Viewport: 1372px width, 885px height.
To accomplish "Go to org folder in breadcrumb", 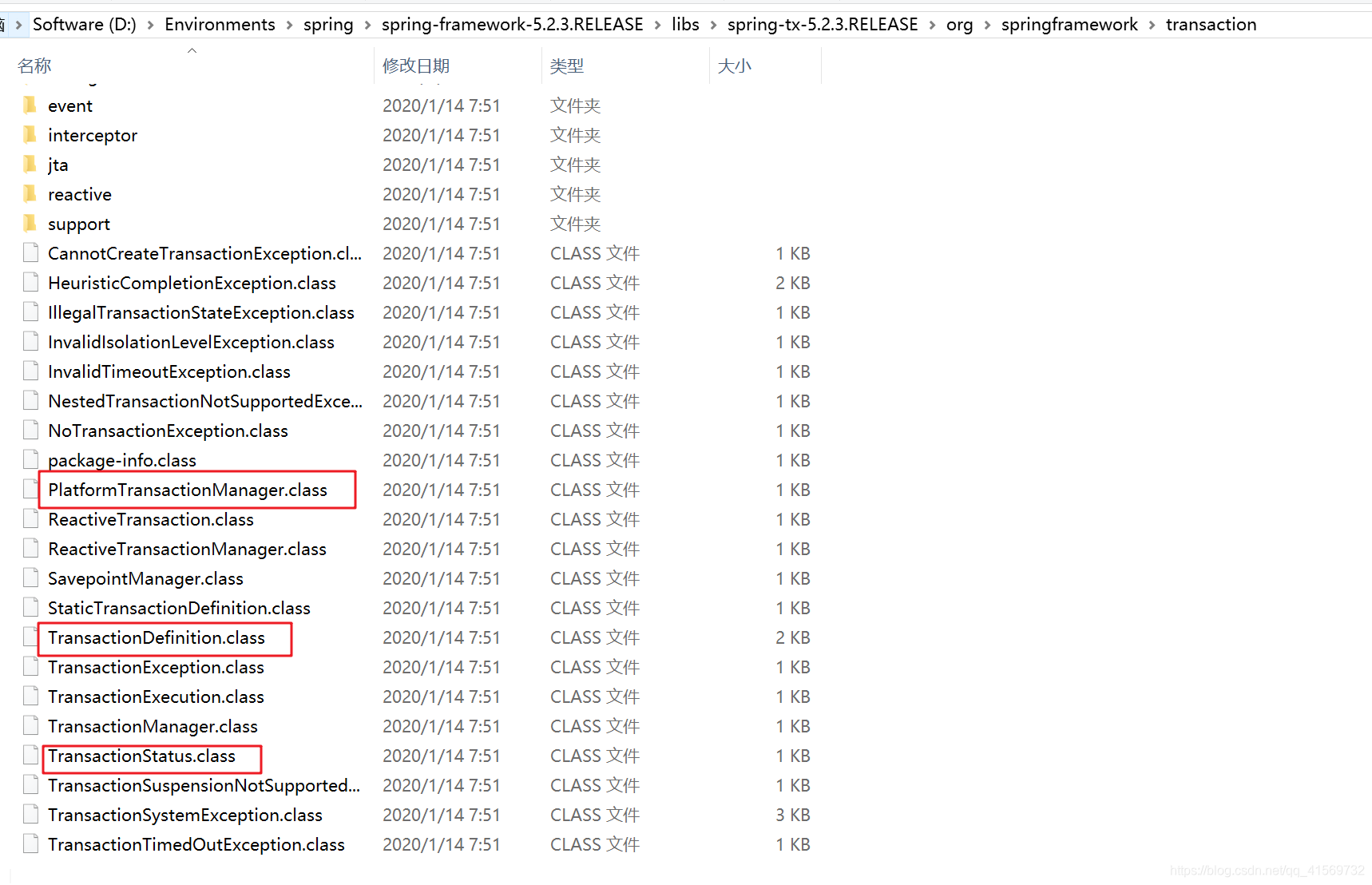I will [x=960, y=25].
